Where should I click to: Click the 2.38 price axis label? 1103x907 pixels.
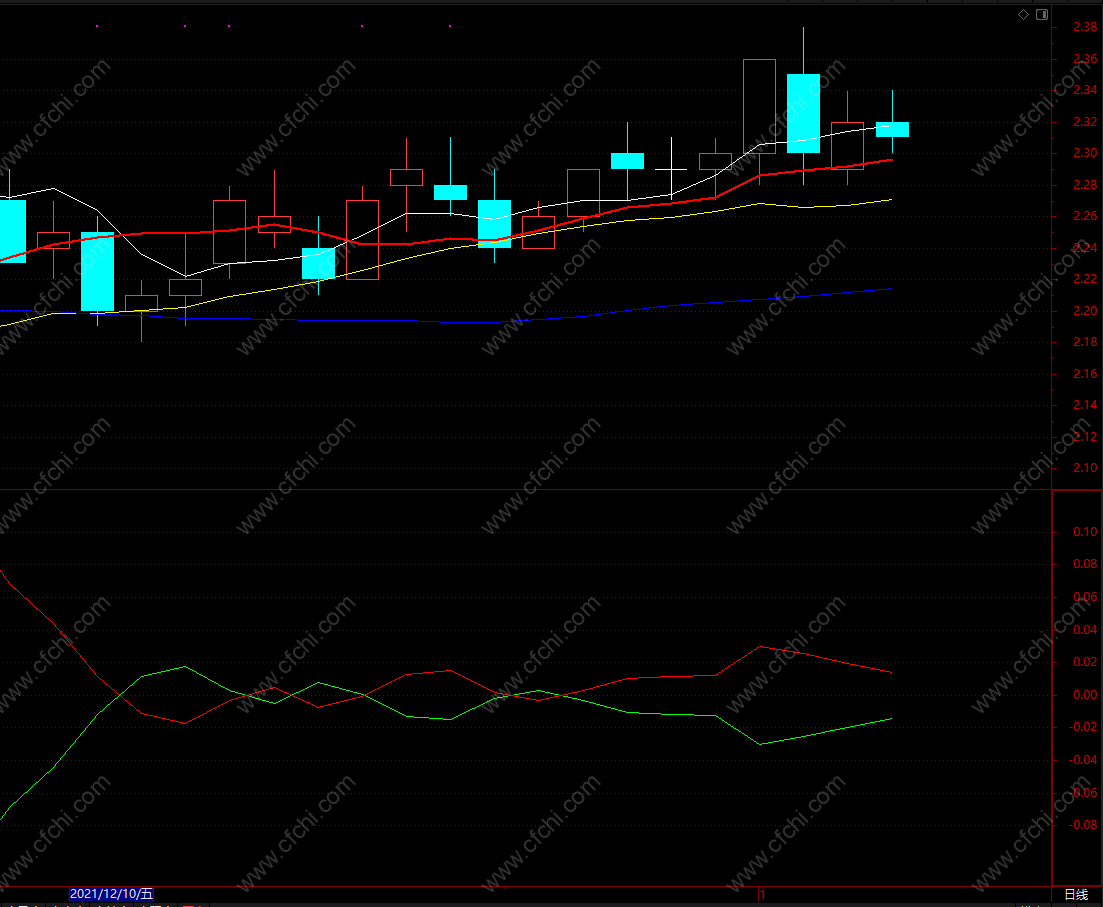[1085, 27]
